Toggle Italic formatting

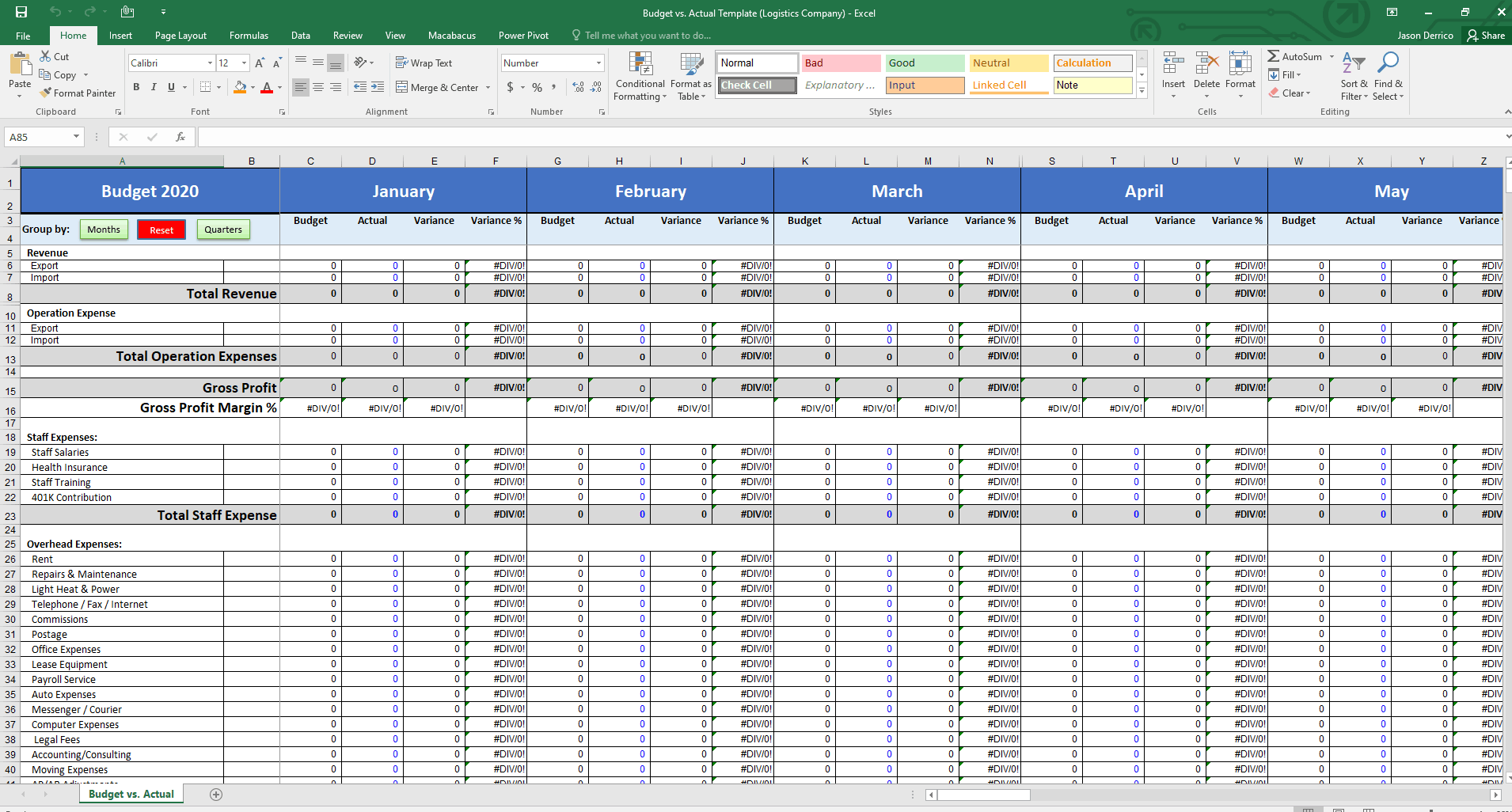[x=154, y=87]
